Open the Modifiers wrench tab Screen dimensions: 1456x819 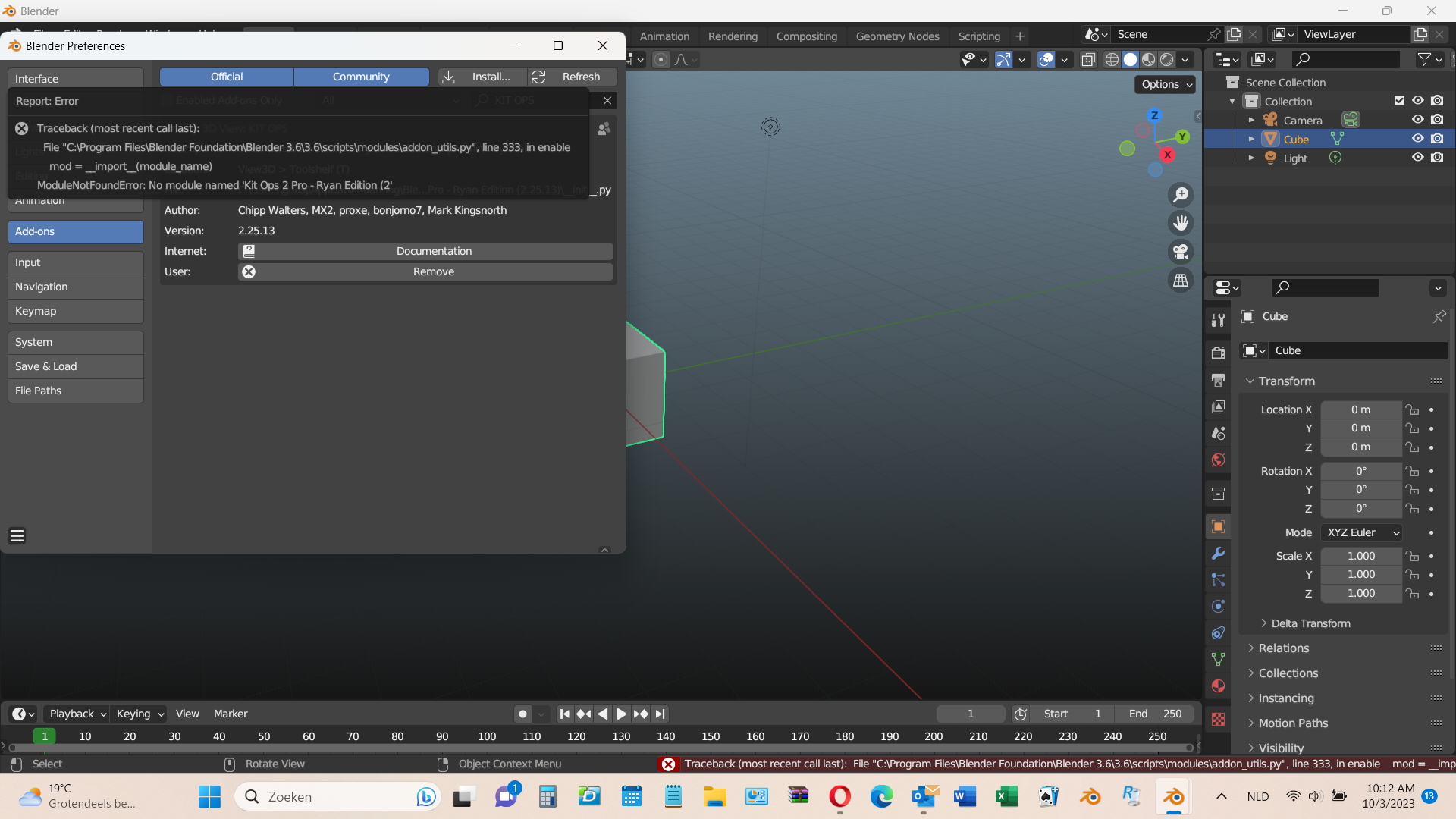pos(1218,554)
